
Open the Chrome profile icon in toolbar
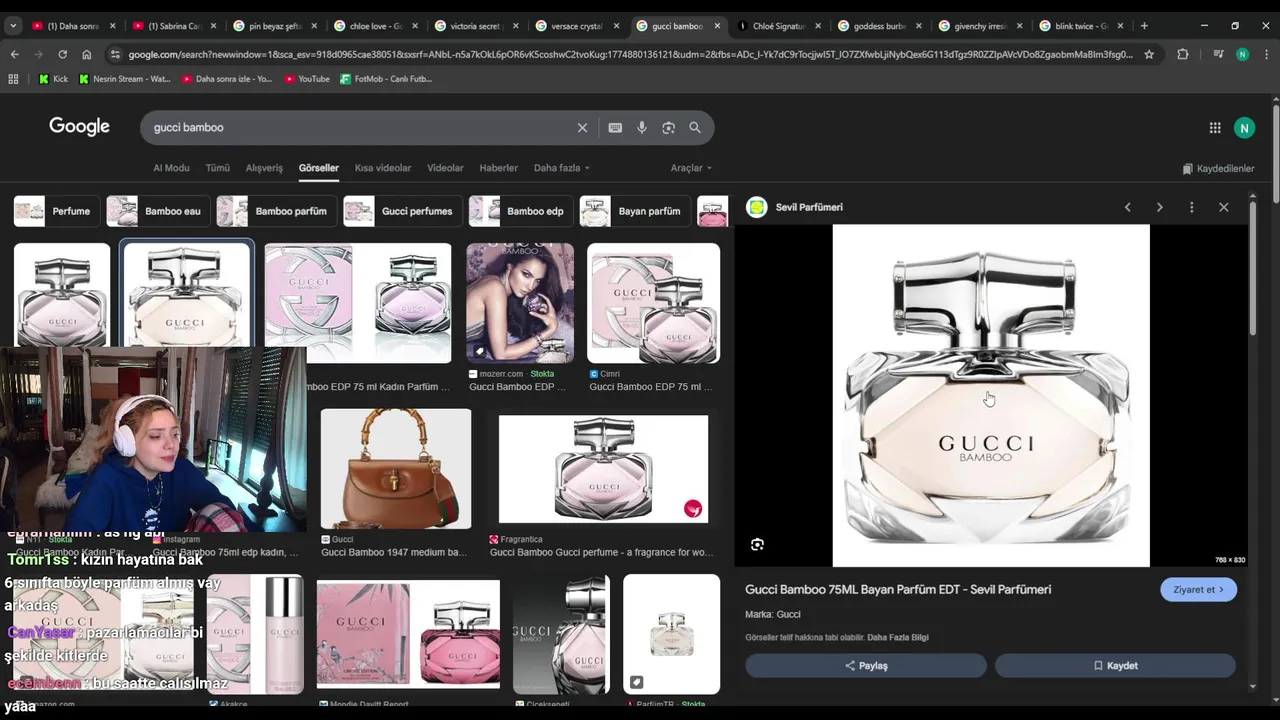1242,54
